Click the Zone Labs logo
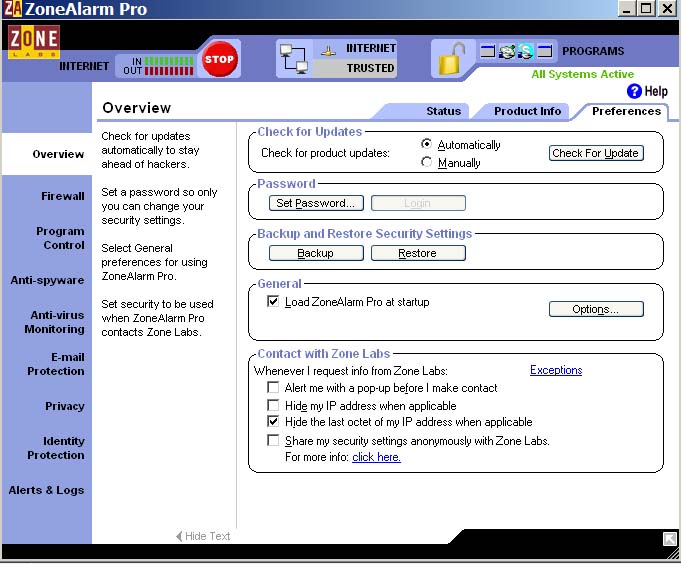This screenshot has height=564, width=681. (x=34, y=42)
